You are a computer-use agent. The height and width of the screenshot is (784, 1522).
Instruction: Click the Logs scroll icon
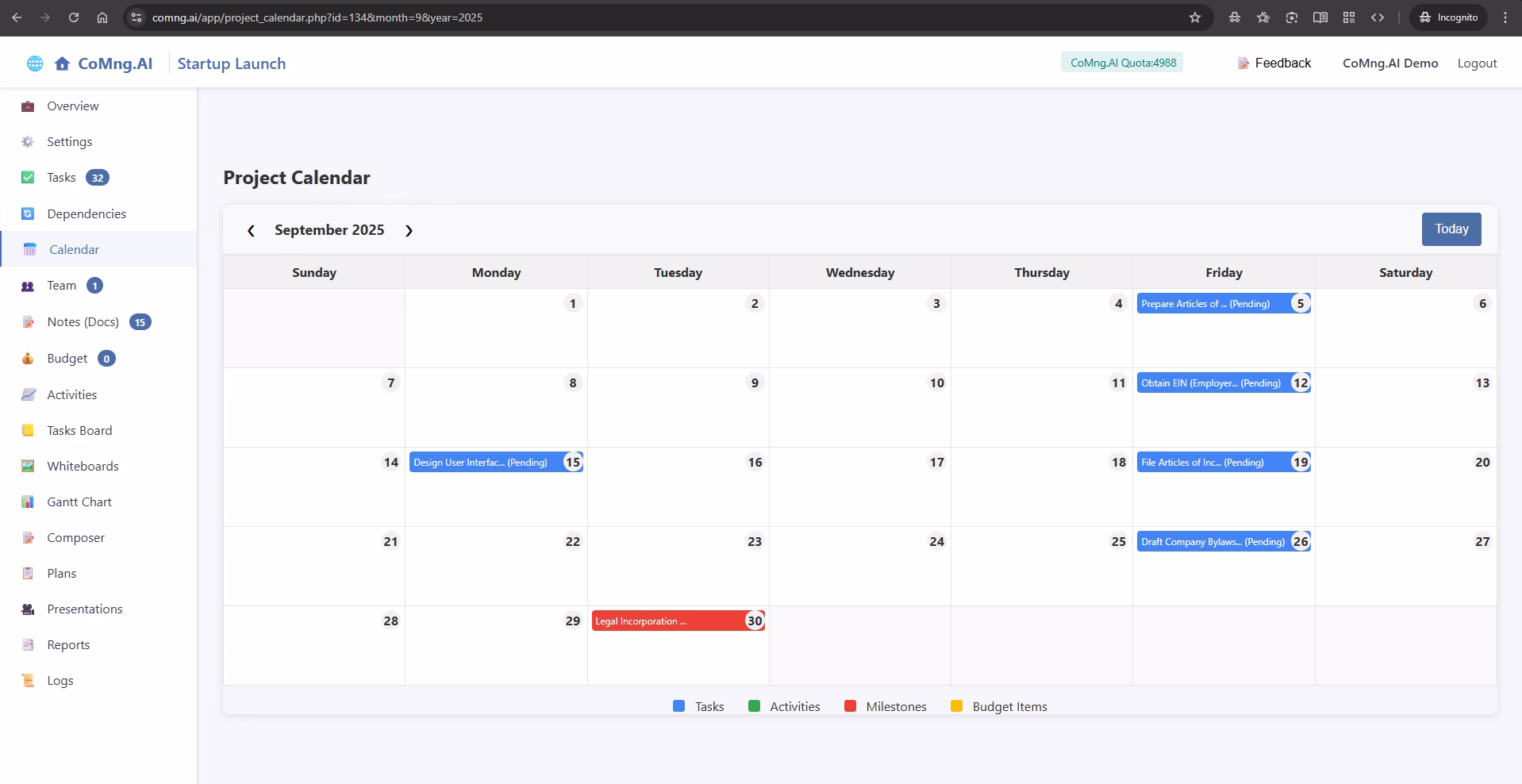click(x=28, y=680)
